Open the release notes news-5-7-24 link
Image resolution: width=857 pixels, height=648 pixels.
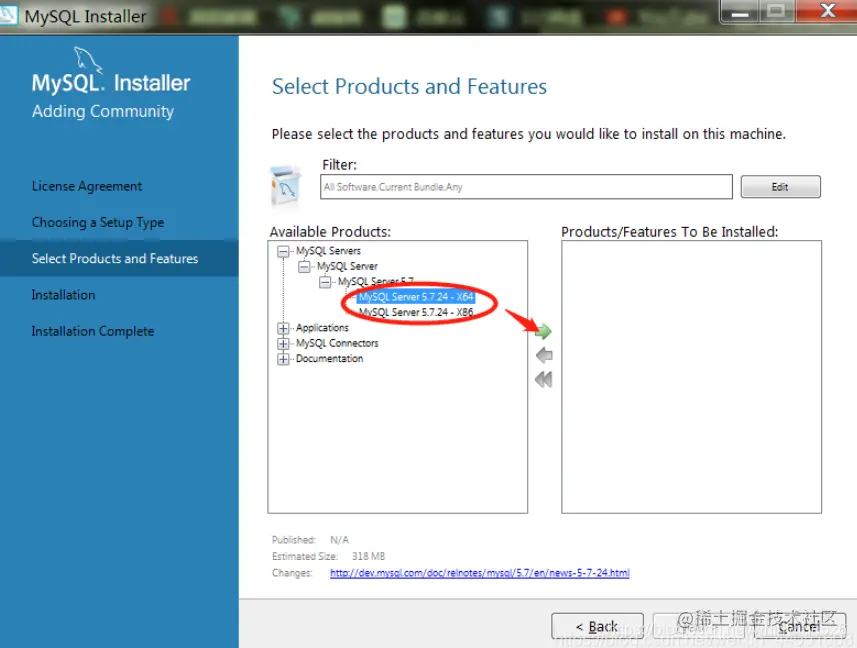[480, 573]
